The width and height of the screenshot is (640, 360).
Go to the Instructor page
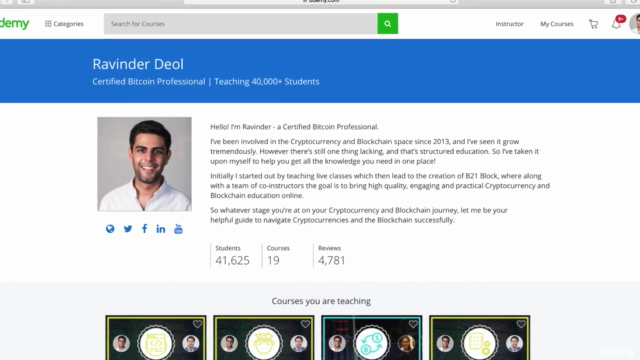tap(509, 24)
